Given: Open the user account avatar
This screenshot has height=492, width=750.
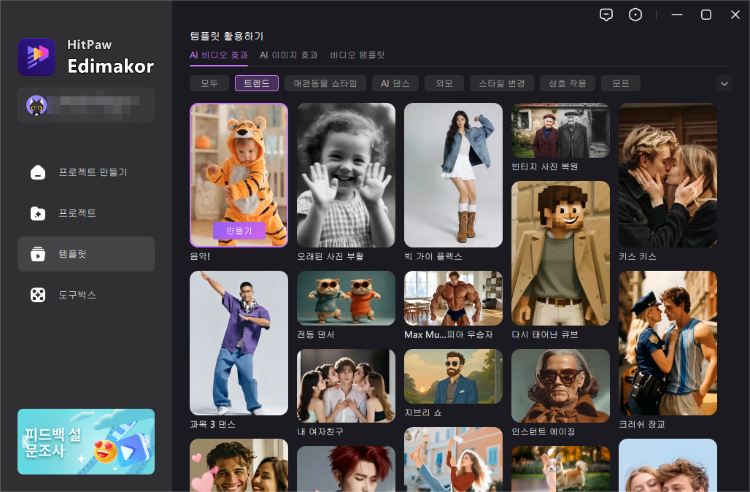Looking at the screenshot, I should point(36,105).
